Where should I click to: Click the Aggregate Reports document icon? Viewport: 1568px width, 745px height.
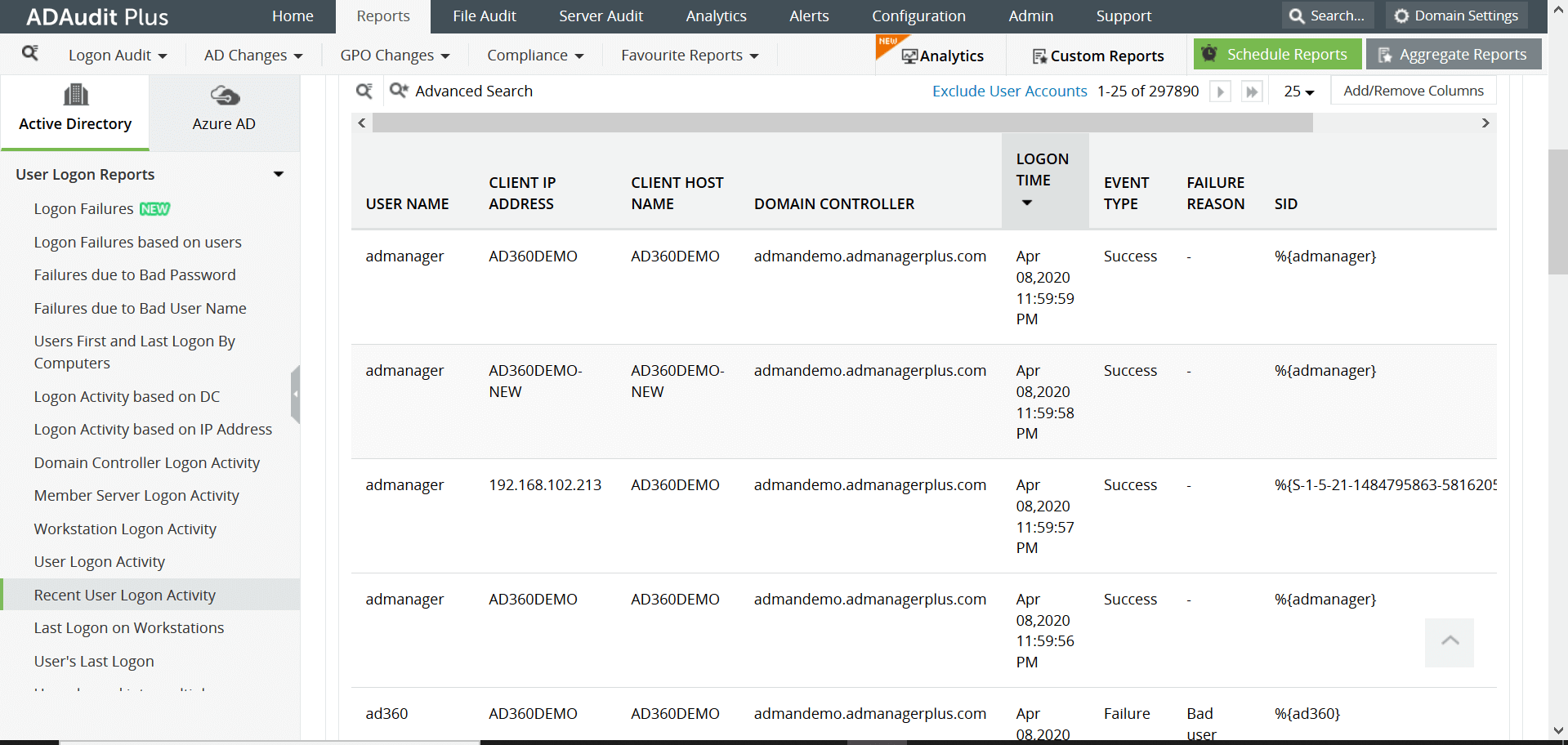click(x=1384, y=55)
